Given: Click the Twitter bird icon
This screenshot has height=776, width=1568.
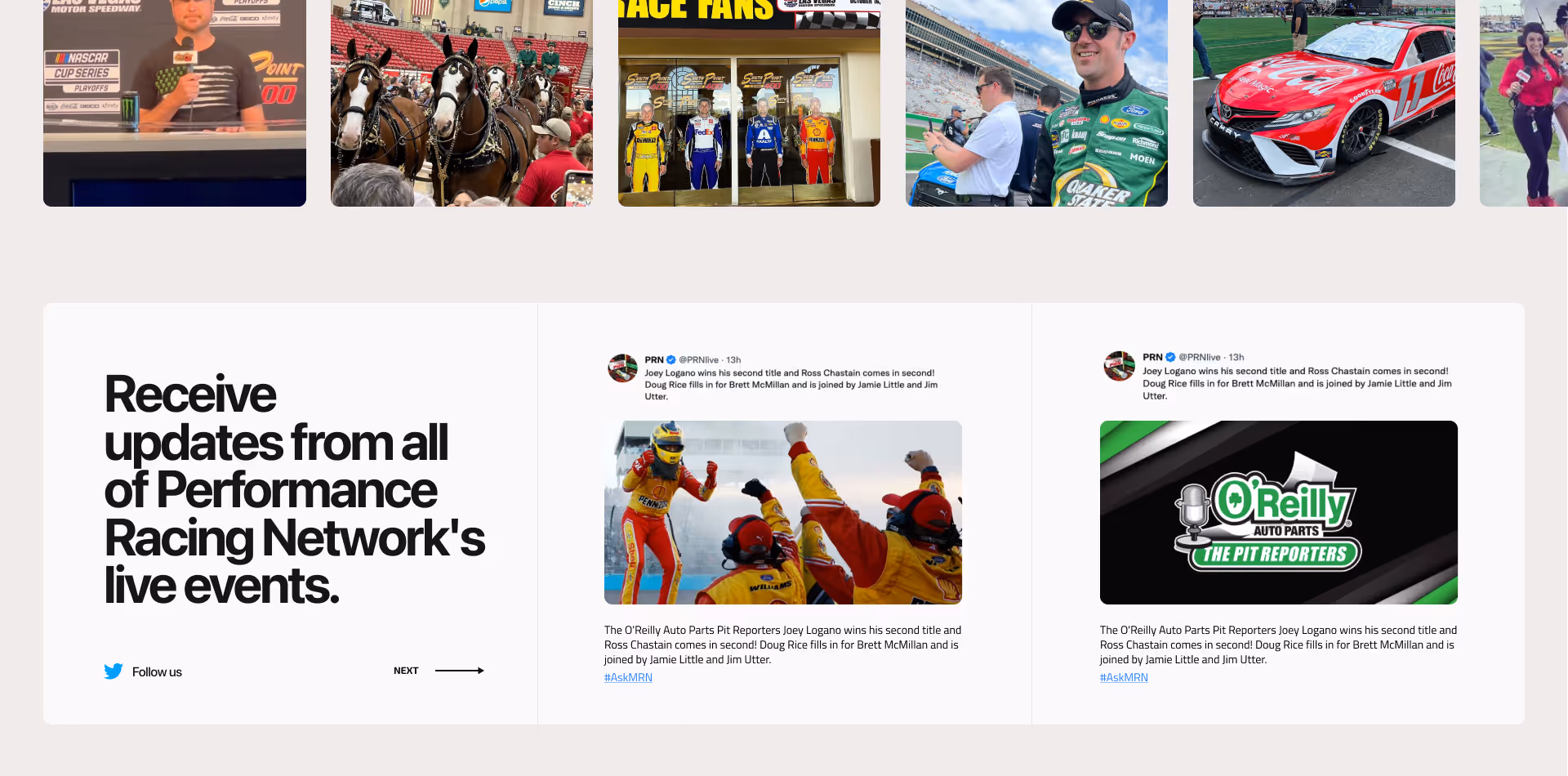Looking at the screenshot, I should [114, 671].
